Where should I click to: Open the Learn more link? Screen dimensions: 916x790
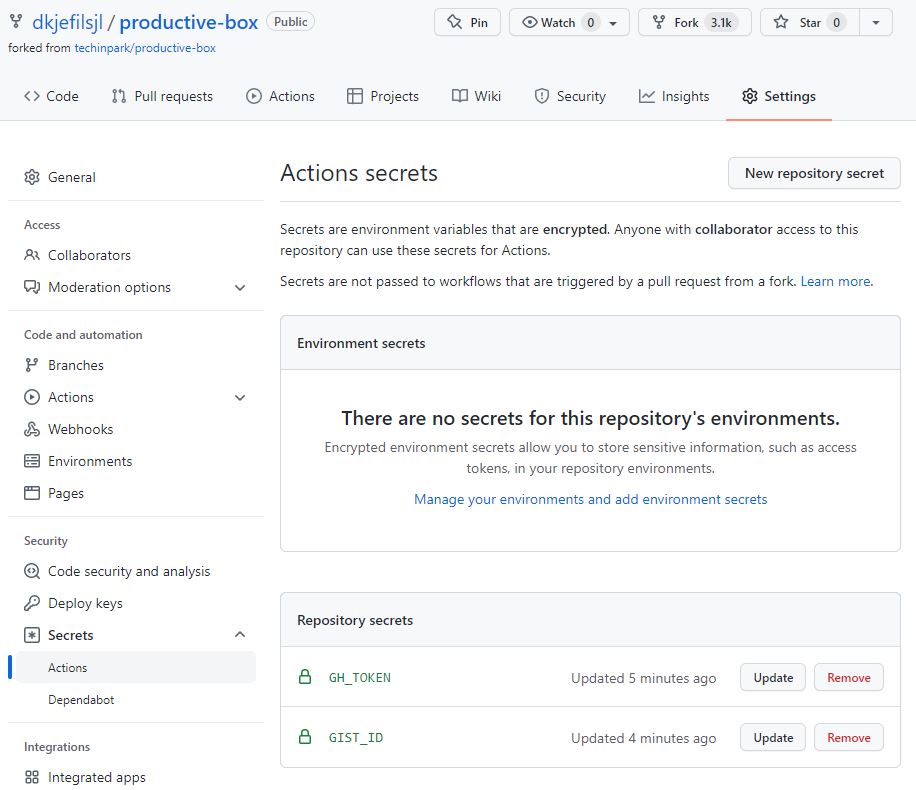(835, 282)
